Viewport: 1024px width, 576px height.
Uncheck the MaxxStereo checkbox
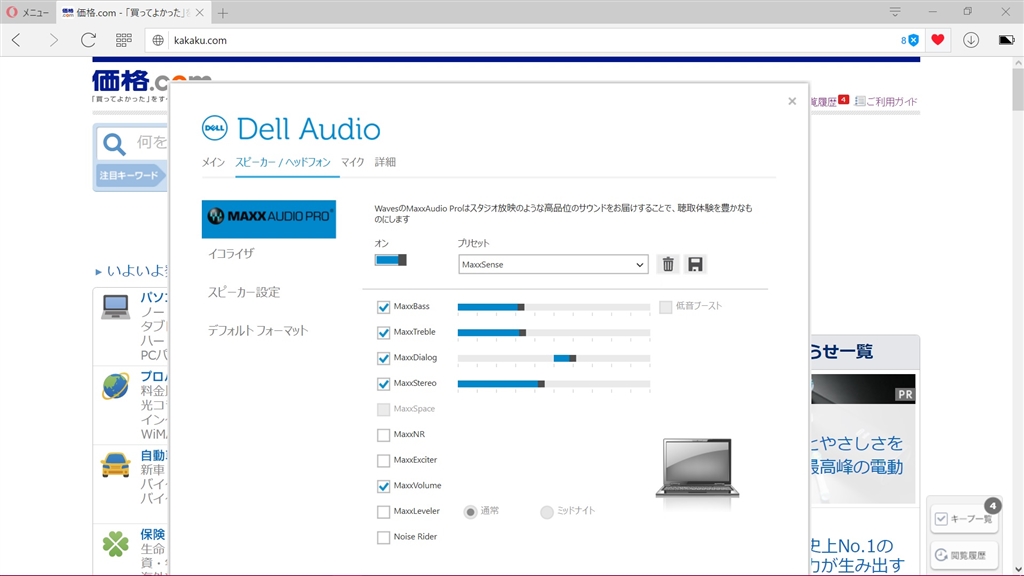[x=383, y=383]
